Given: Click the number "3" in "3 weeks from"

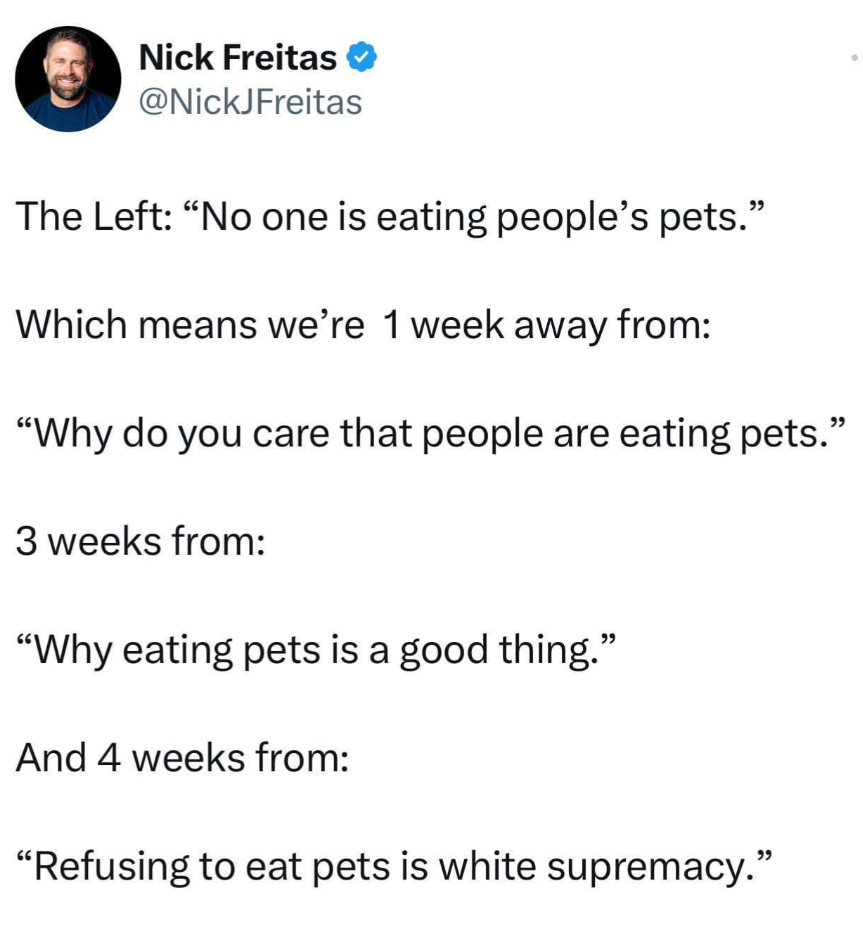Looking at the screenshot, I should tap(28, 541).
